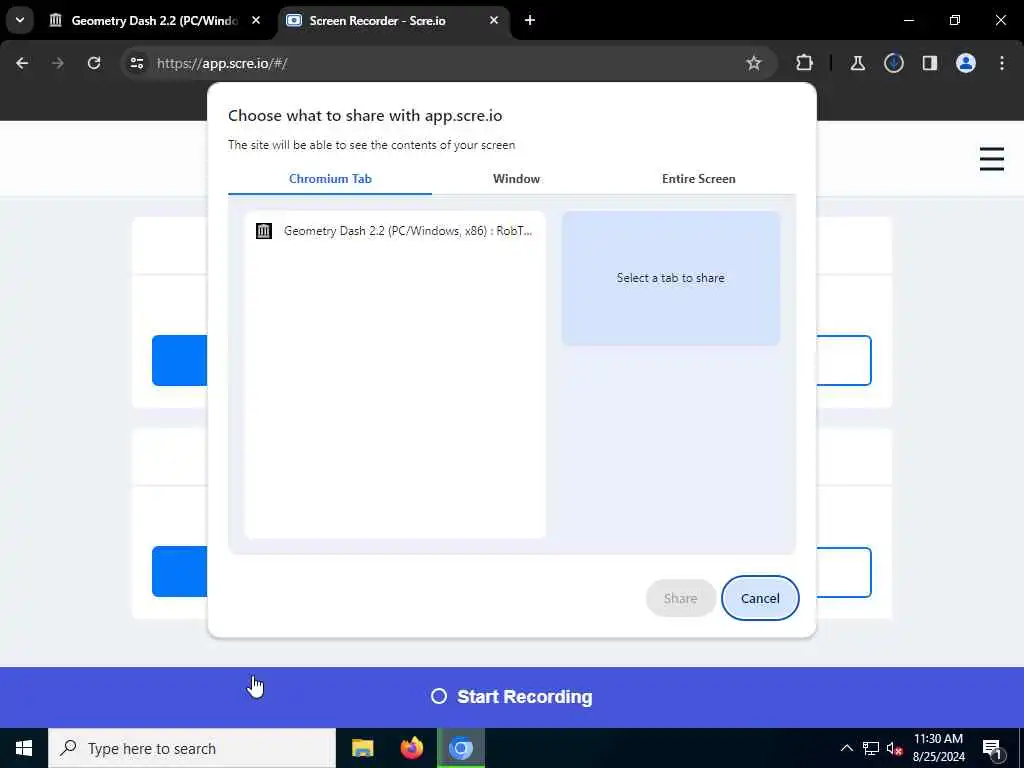This screenshot has height=768, width=1024.
Task: Minimize the browser window
Action: (x=908, y=20)
